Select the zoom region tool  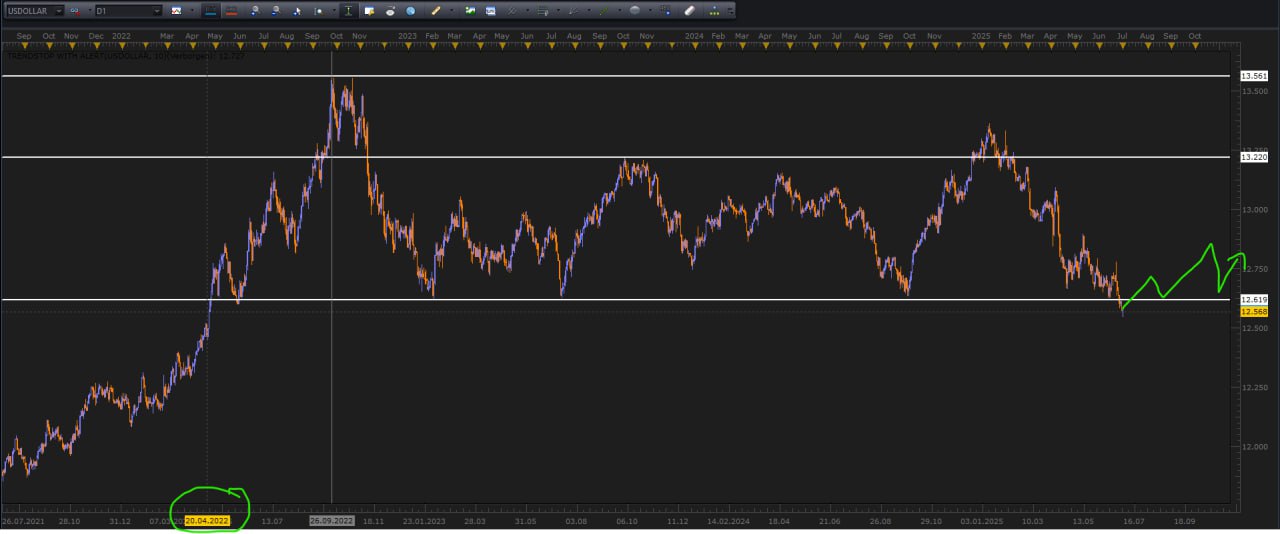pyautogui.click(x=319, y=11)
